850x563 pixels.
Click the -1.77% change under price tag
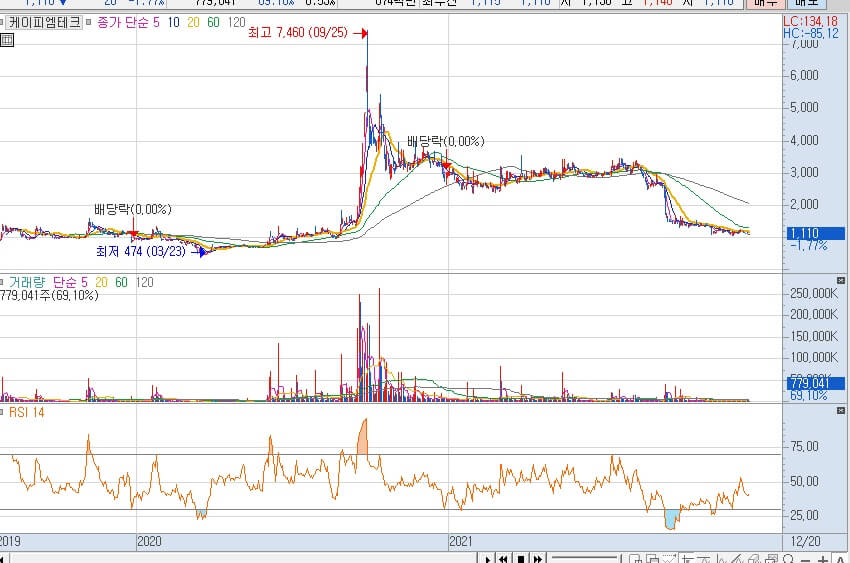(809, 246)
